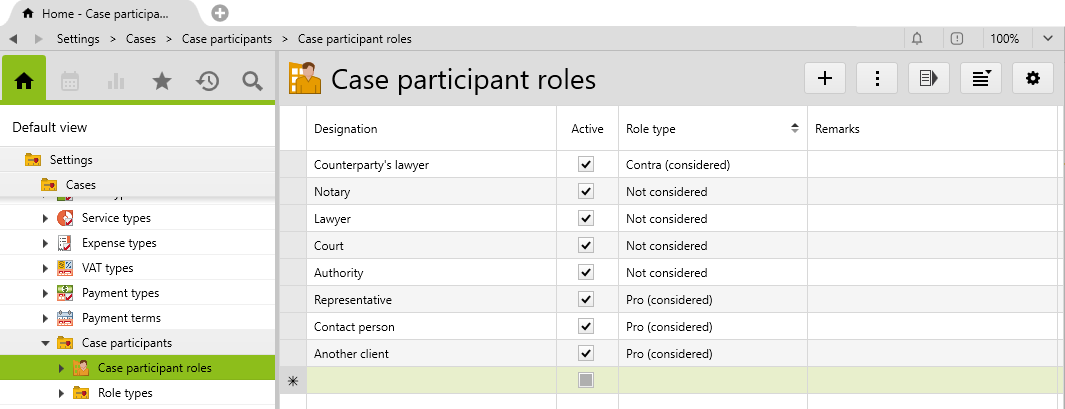1065x409 pixels.
Task: Open the gear settings button in header
Action: pyautogui.click(x=1033, y=78)
